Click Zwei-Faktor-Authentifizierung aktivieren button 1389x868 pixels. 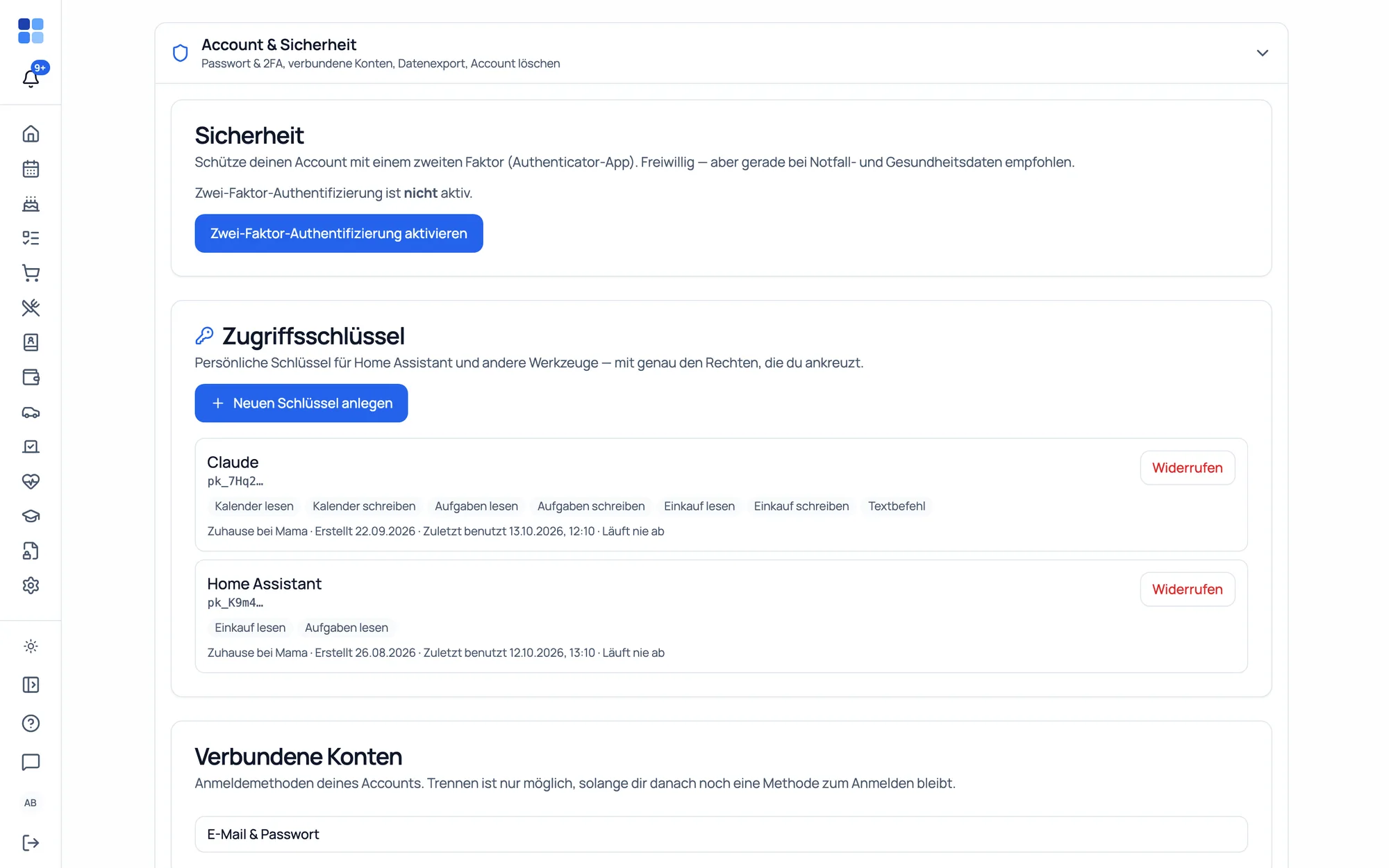tap(338, 233)
